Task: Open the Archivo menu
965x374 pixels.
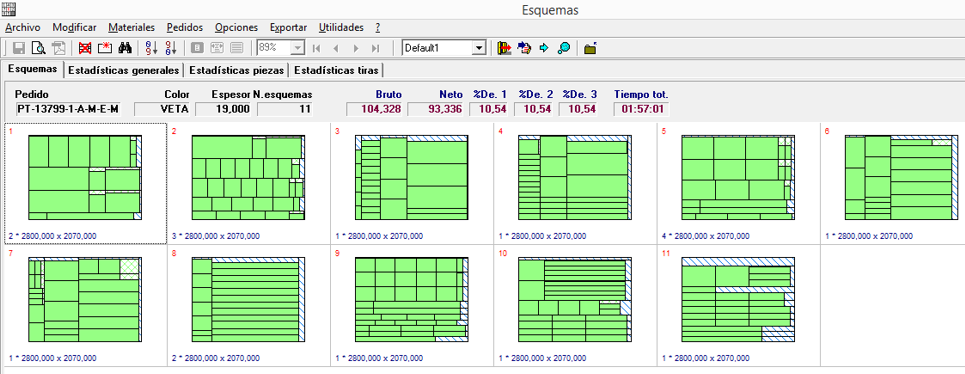Action: click(x=23, y=28)
